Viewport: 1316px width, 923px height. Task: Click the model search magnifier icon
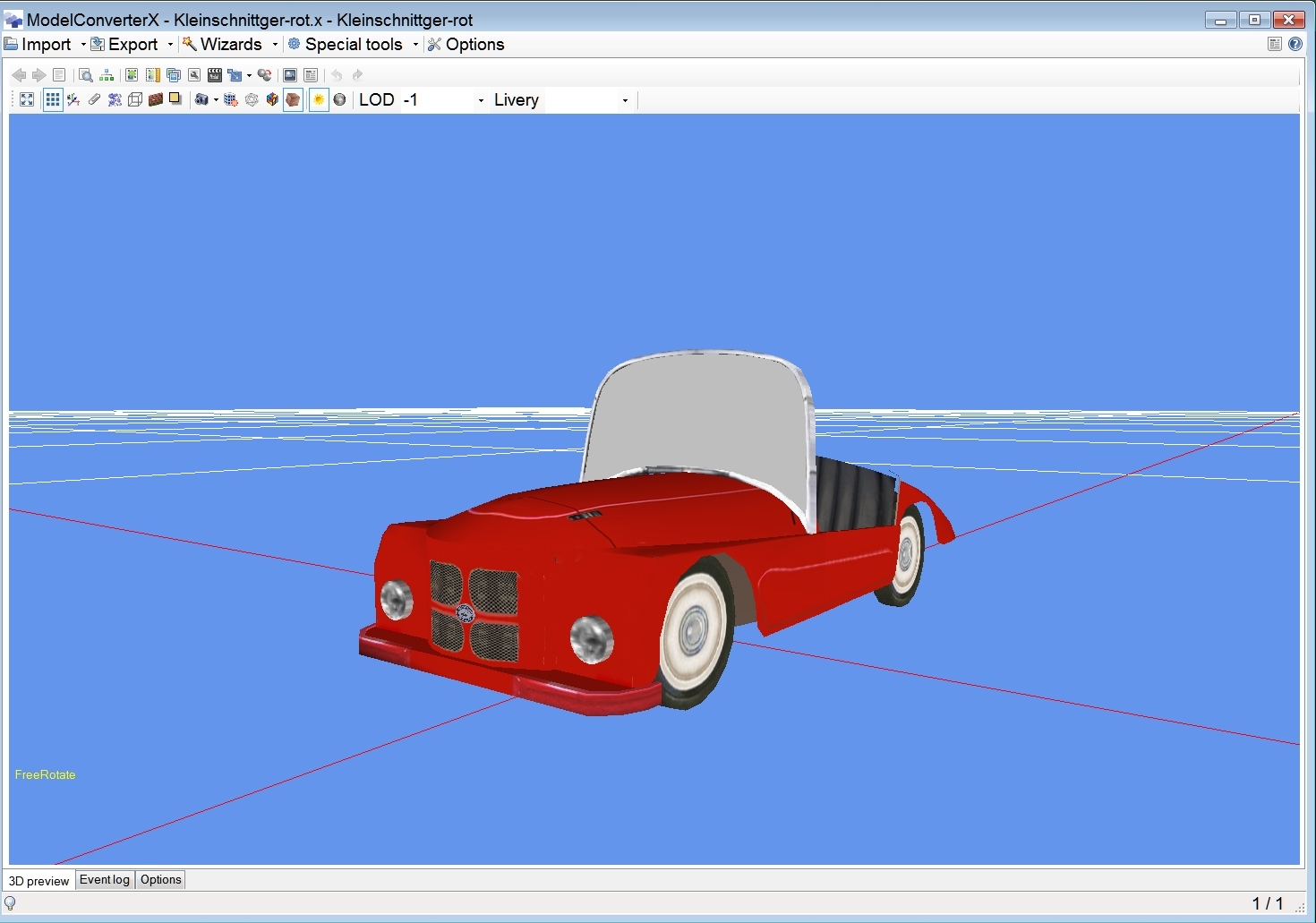(x=86, y=75)
